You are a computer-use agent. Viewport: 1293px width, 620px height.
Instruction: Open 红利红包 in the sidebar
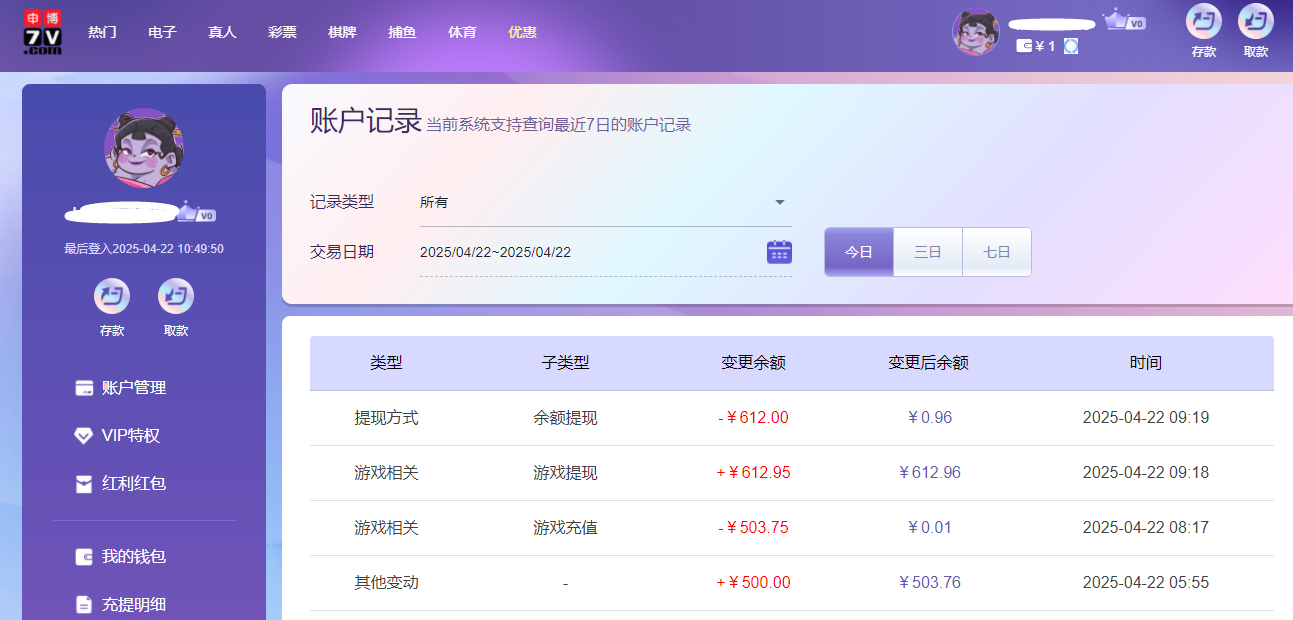point(133,484)
